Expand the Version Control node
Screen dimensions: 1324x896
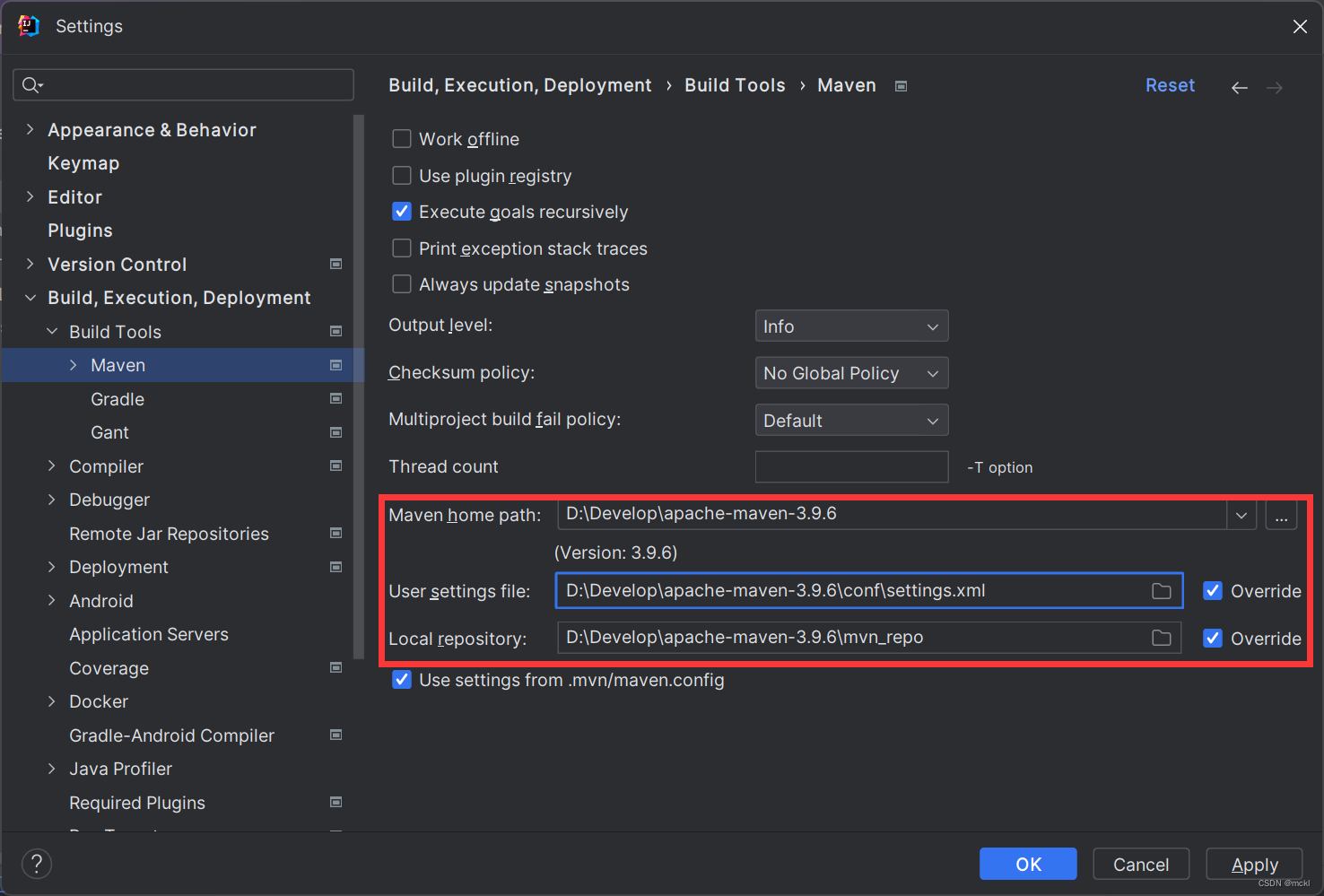30,264
